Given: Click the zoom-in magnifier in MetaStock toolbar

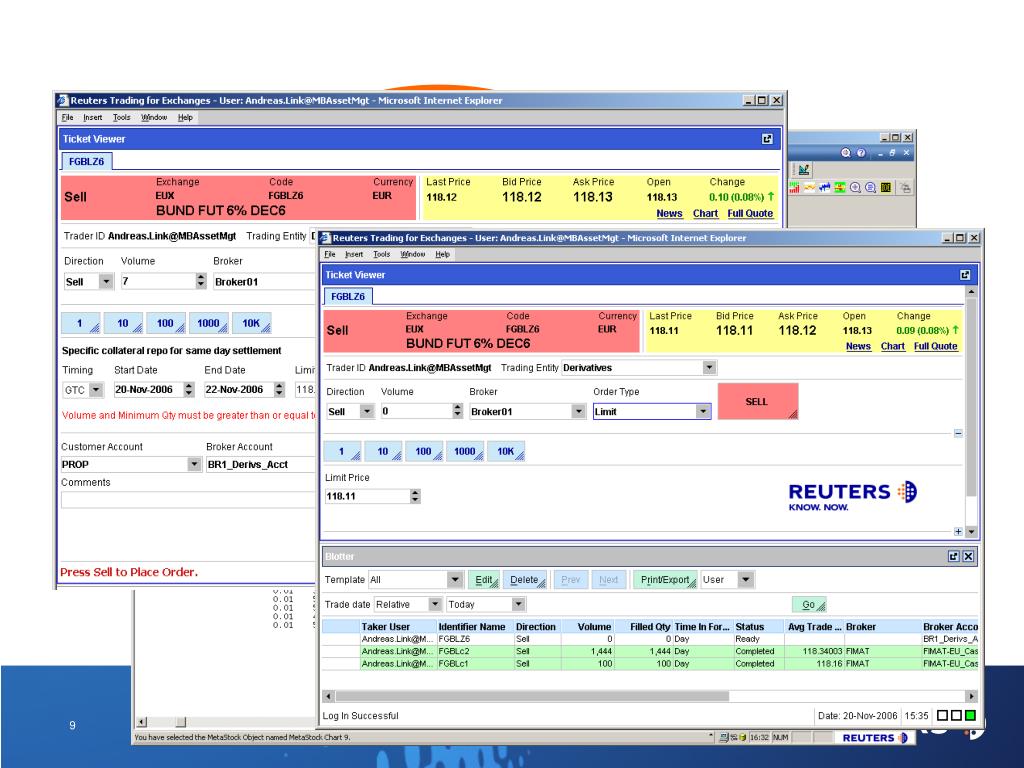Looking at the screenshot, I should 856,188.
